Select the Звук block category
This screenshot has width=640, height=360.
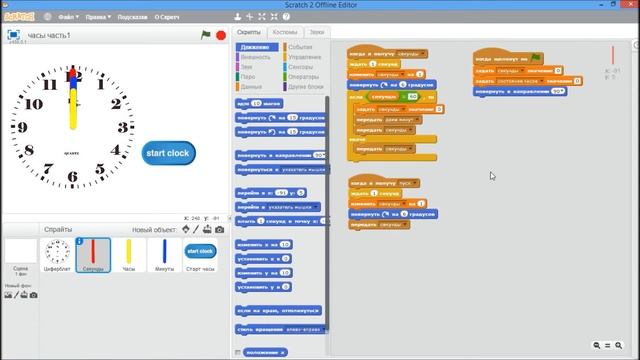(x=257, y=67)
